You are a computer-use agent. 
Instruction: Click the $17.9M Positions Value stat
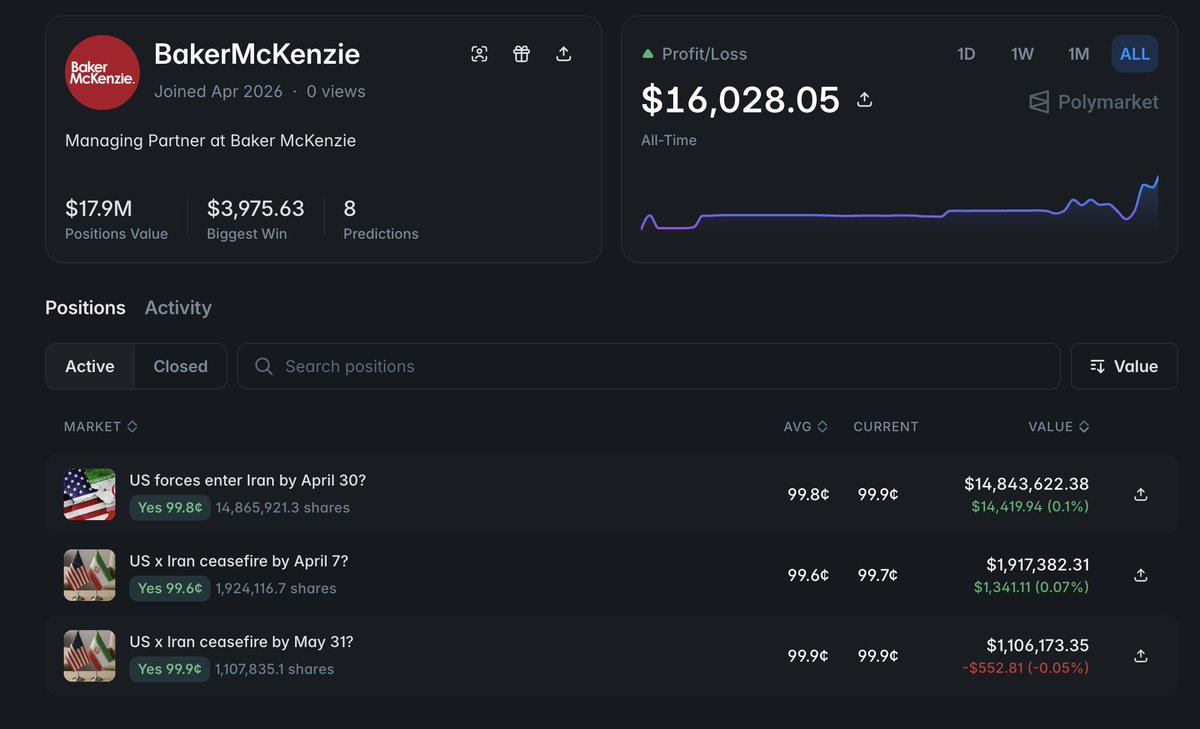116,219
